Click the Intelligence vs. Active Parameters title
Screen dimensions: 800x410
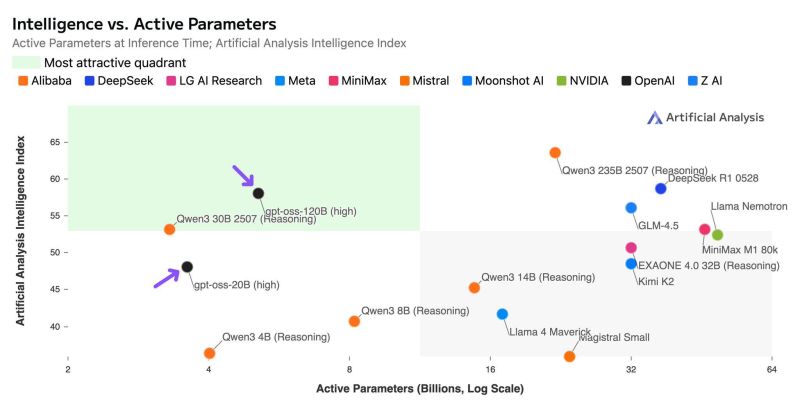tap(144, 24)
